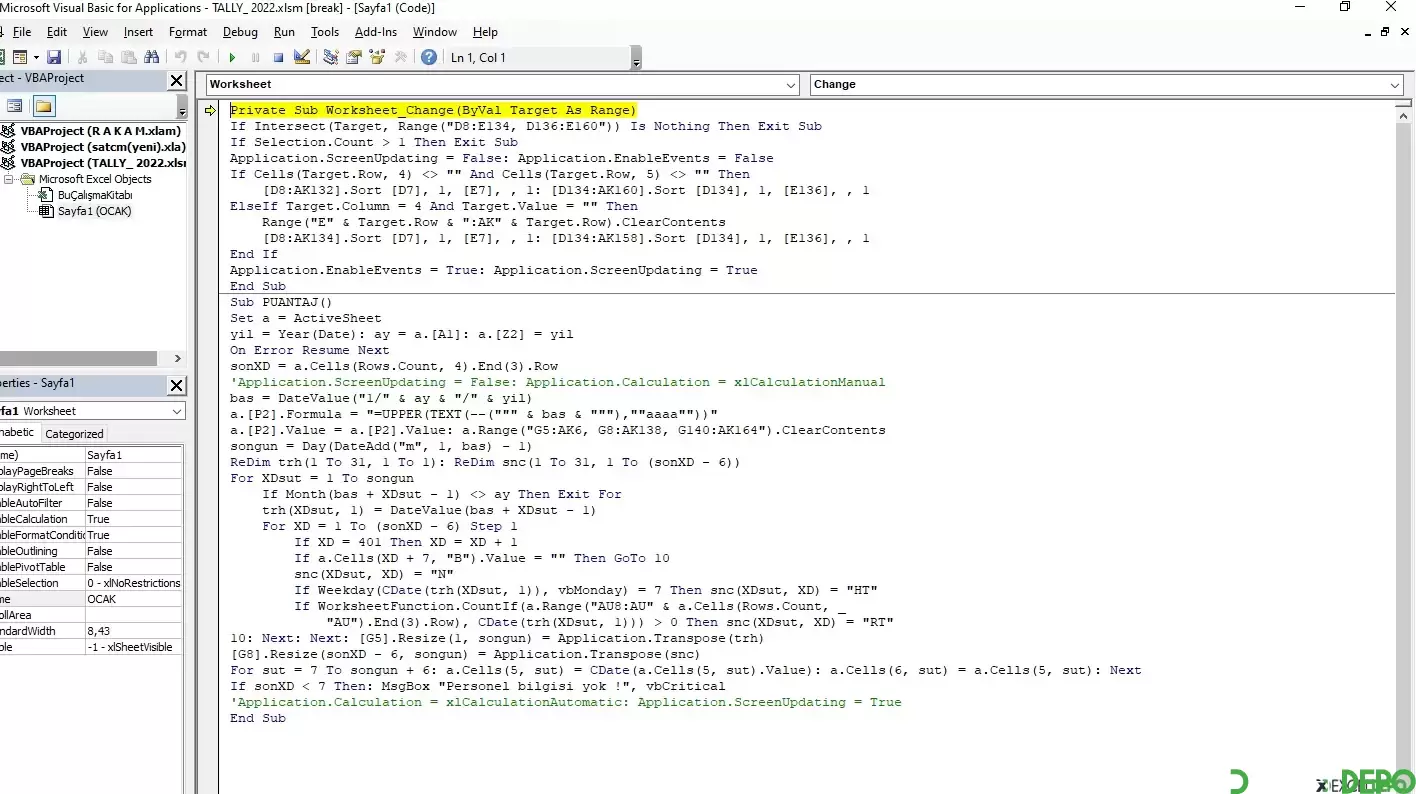Click the OCAK Name property value

[x=133, y=599]
